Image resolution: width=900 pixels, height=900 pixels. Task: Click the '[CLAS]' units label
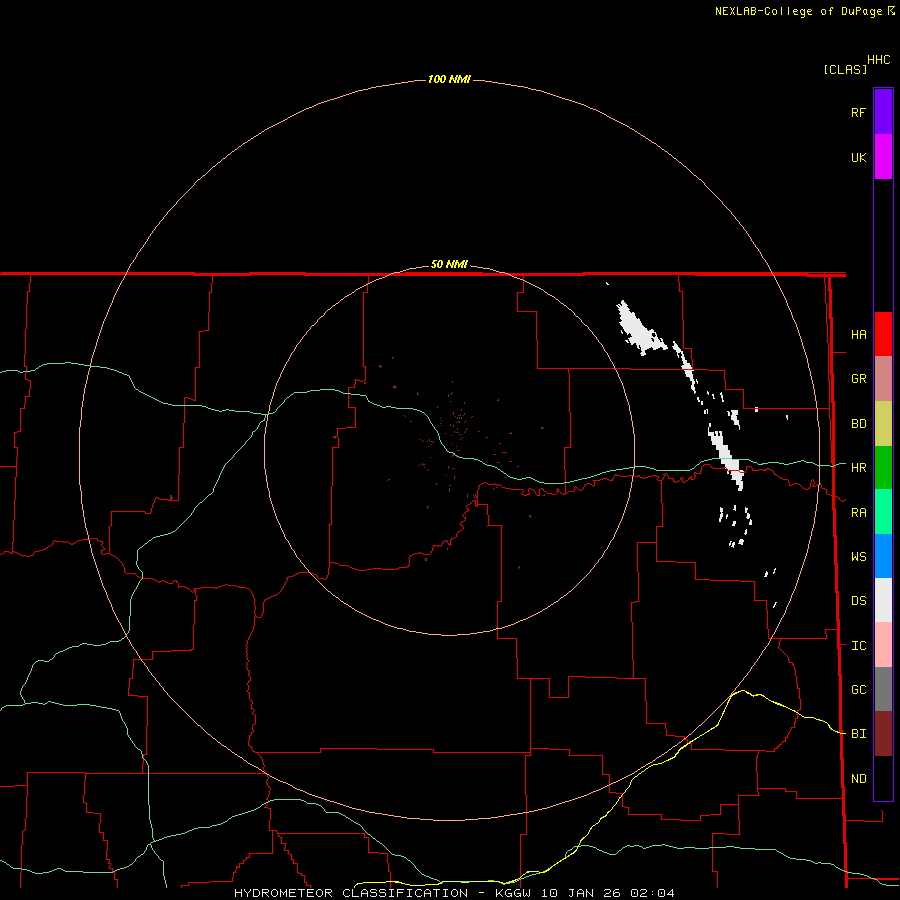pos(845,70)
